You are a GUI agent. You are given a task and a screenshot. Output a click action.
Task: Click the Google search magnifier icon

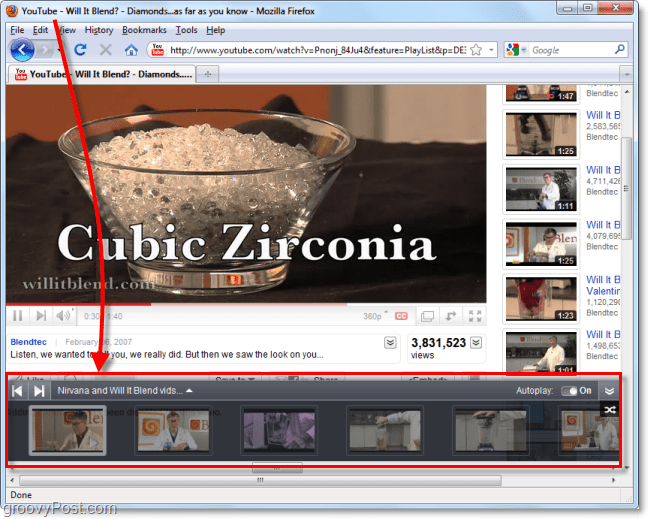click(x=620, y=50)
